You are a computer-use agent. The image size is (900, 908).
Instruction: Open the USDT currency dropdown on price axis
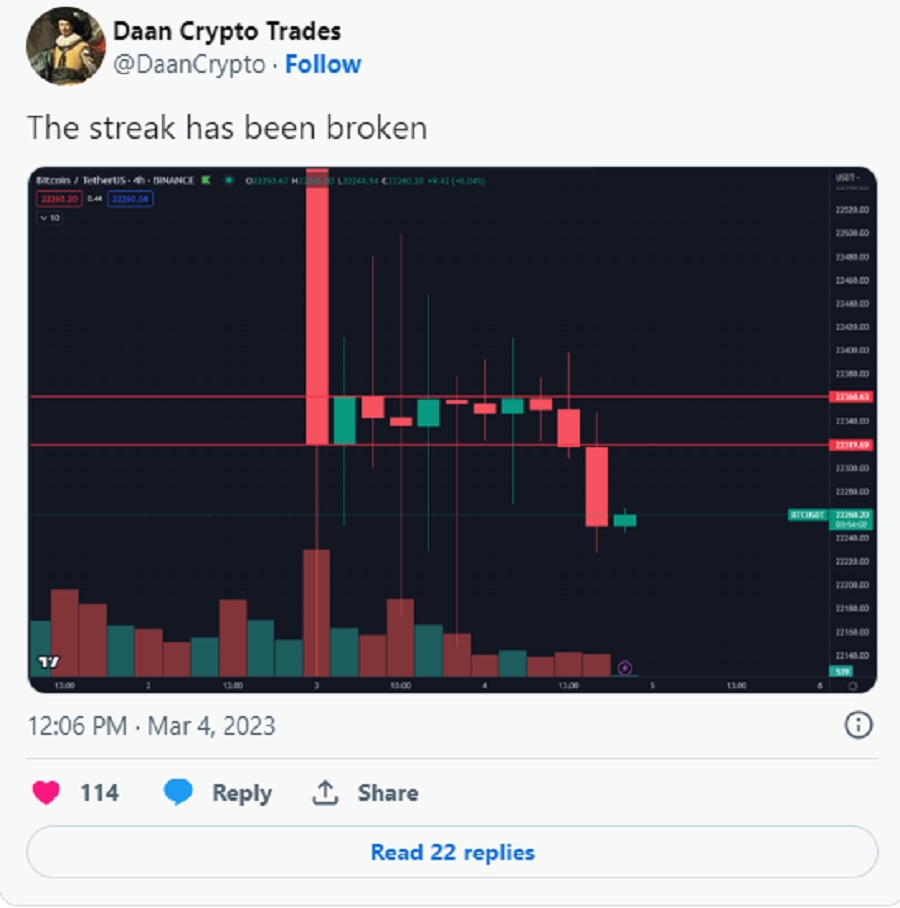pos(847,177)
